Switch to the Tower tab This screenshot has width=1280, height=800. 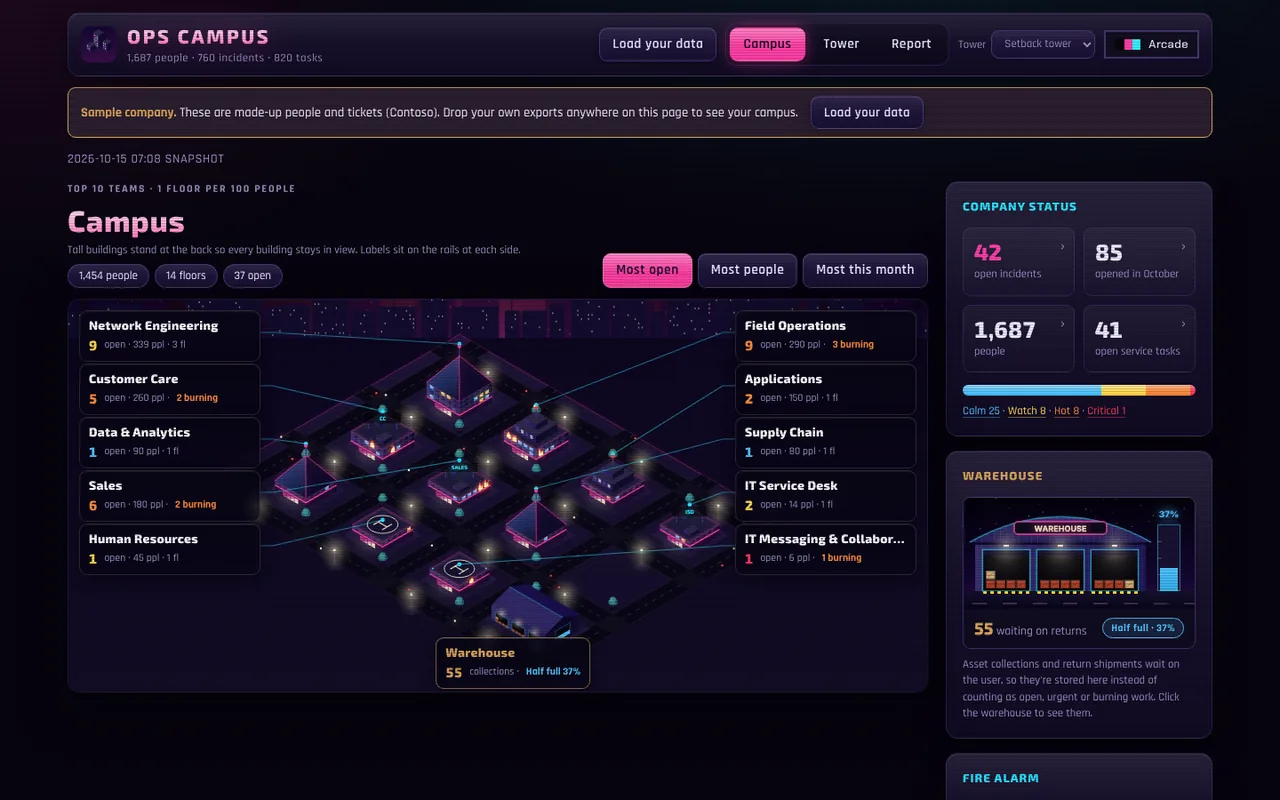pyautogui.click(x=841, y=44)
